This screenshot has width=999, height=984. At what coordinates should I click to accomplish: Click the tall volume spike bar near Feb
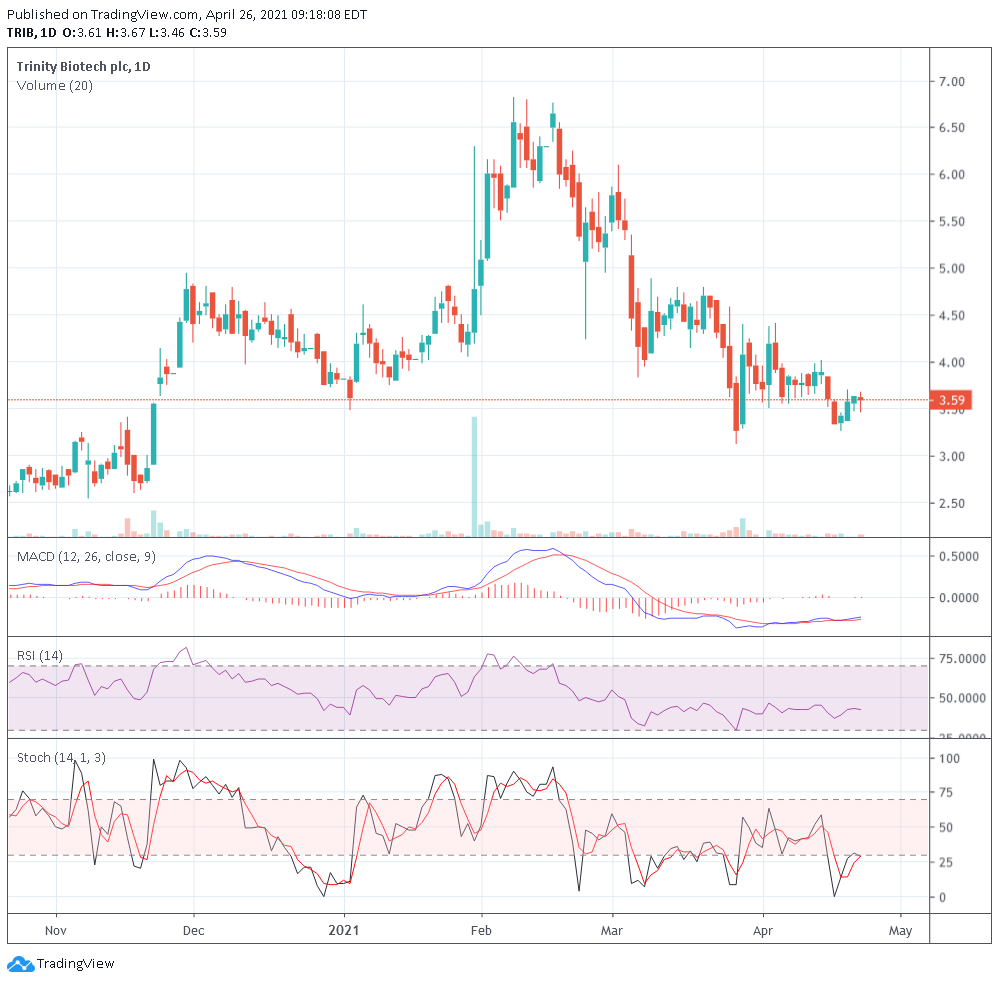[x=474, y=476]
